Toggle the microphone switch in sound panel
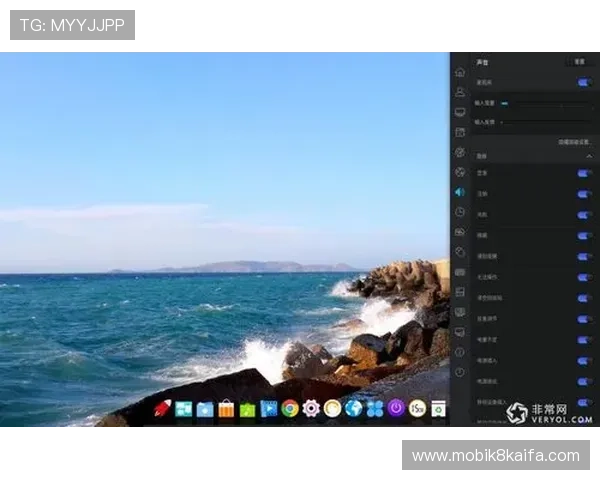600x480 pixels. (x=584, y=83)
